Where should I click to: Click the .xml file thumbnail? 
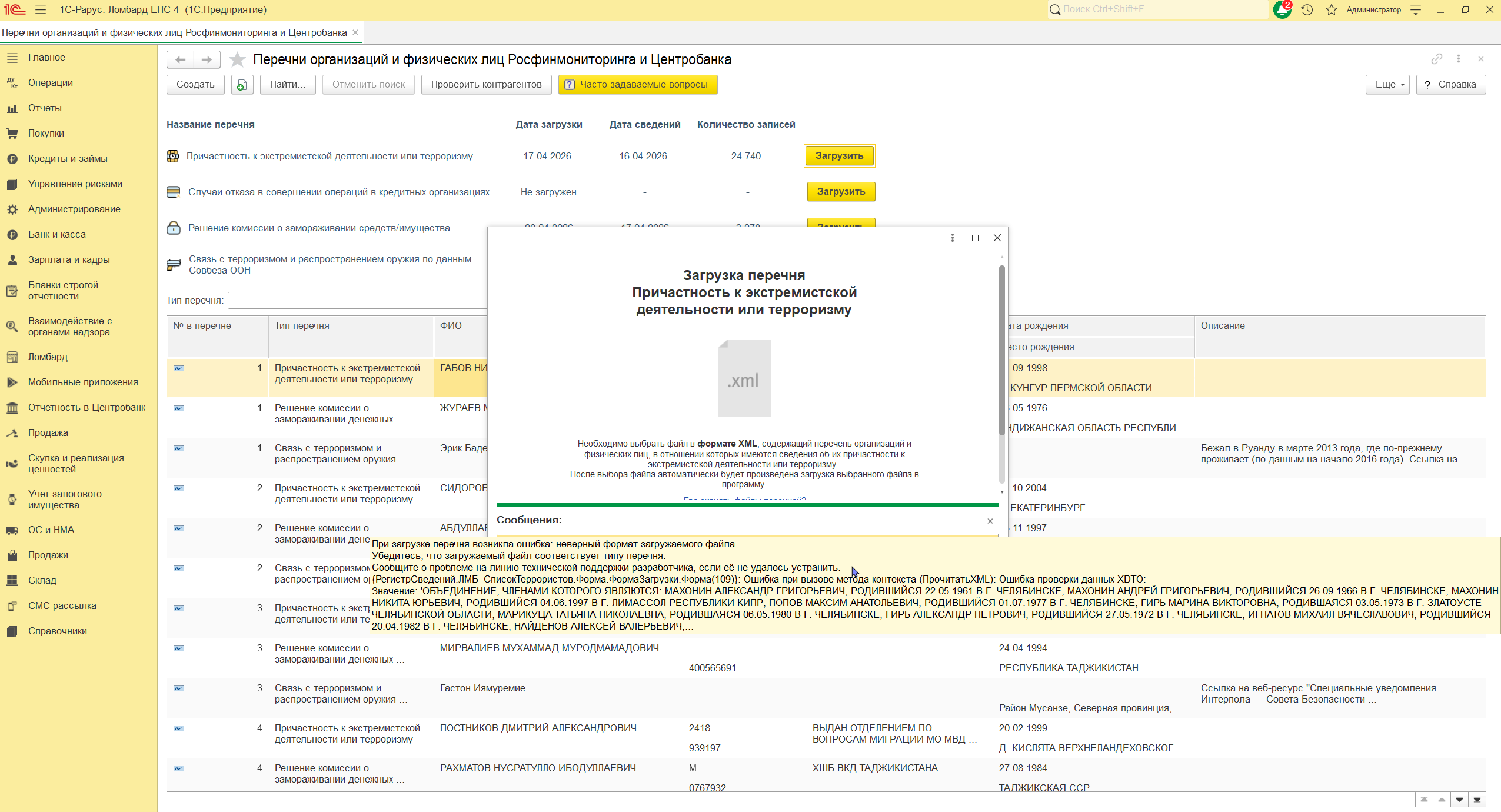[x=744, y=378]
